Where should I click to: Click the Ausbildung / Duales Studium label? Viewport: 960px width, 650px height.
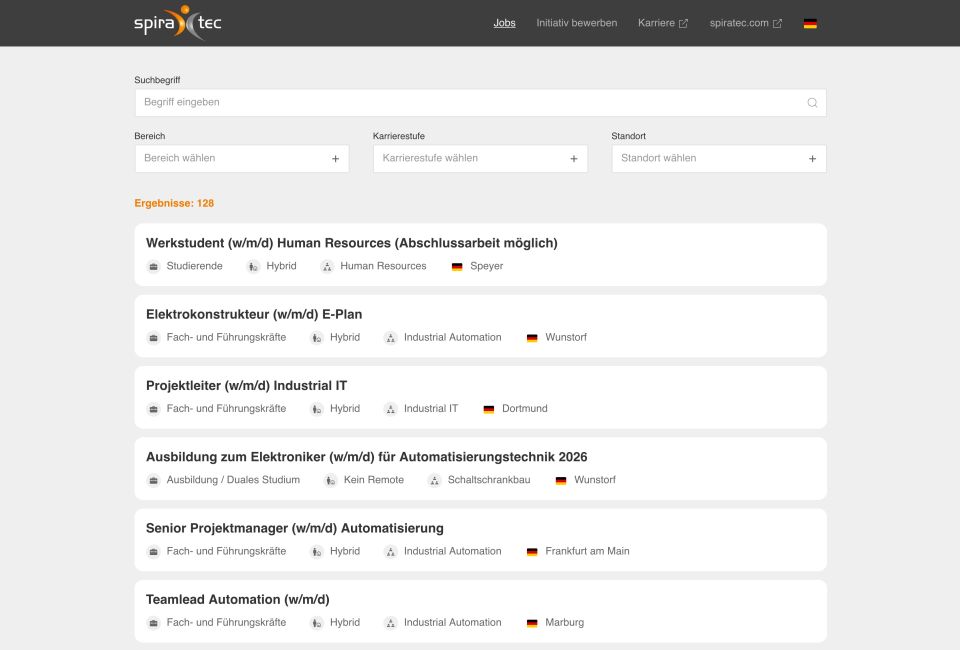[233, 480]
